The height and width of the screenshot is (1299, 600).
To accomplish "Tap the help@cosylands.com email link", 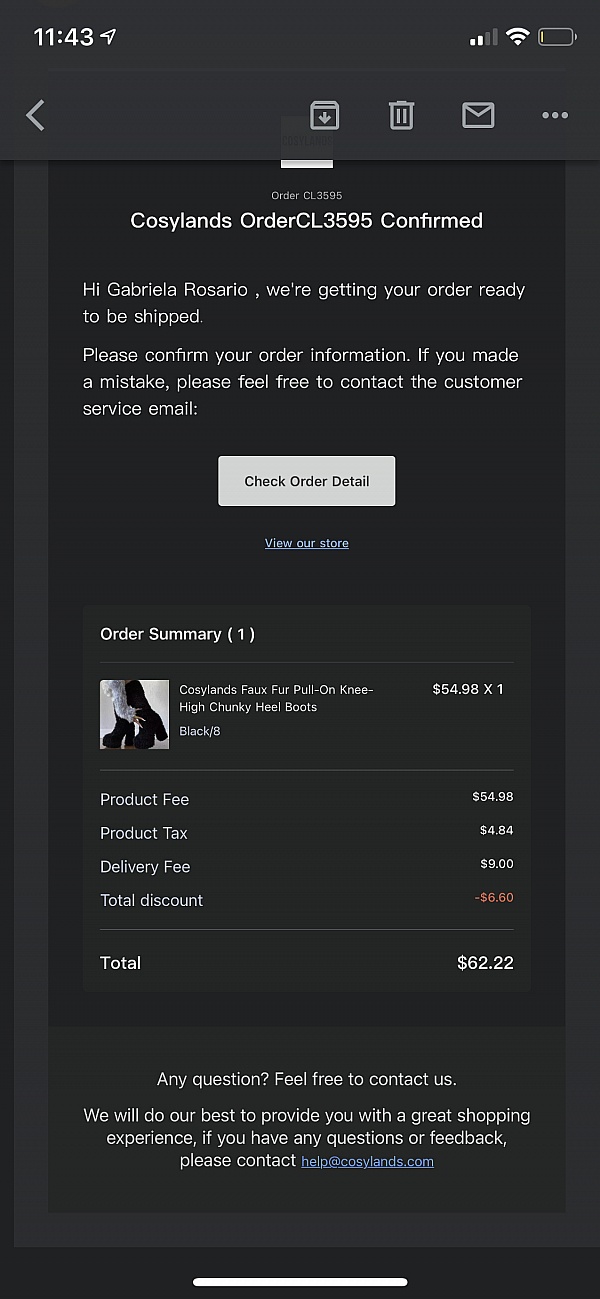I will tap(367, 1161).
